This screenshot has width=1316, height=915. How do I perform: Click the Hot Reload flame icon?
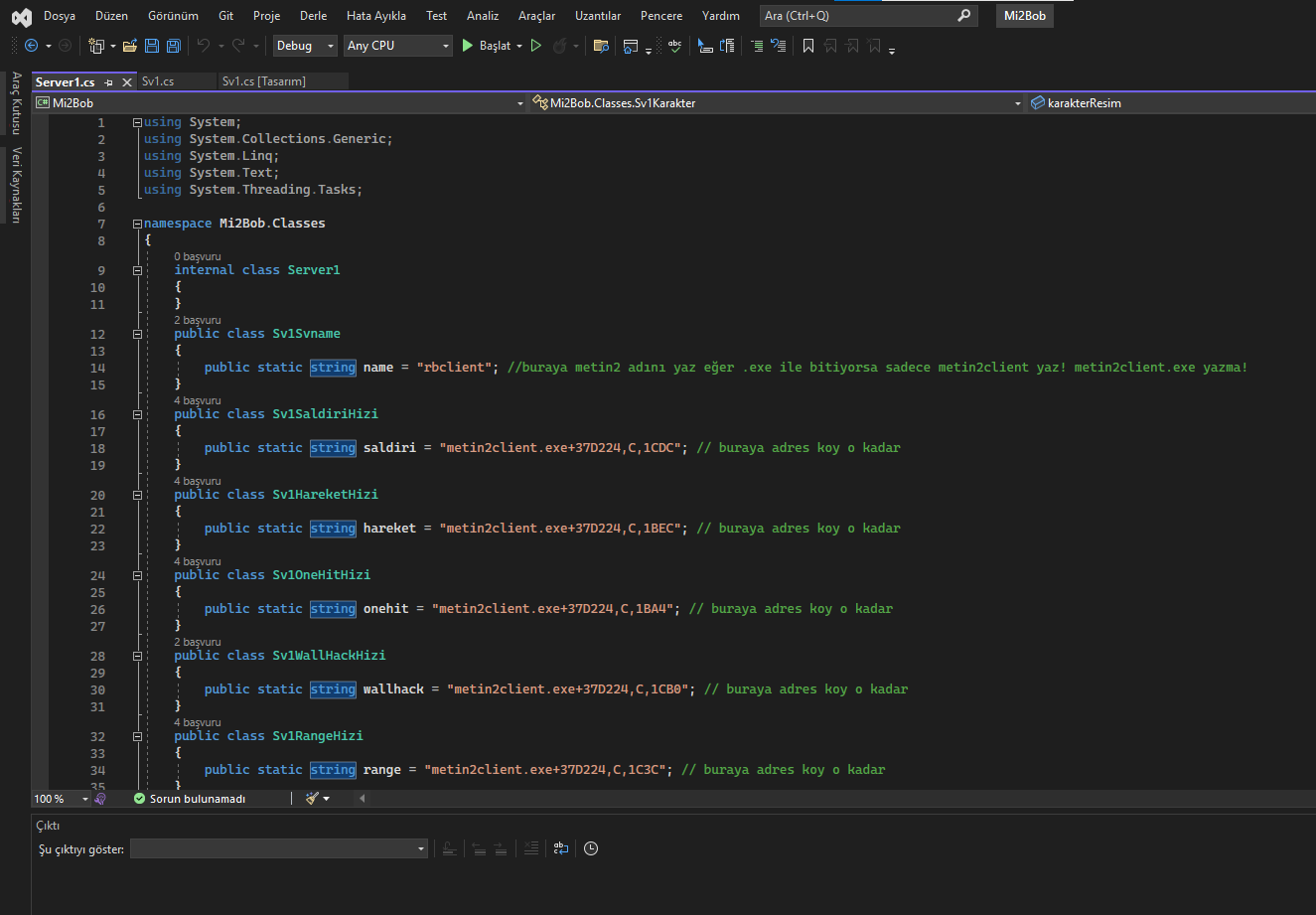pyautogui.click(x=559, y=46)
